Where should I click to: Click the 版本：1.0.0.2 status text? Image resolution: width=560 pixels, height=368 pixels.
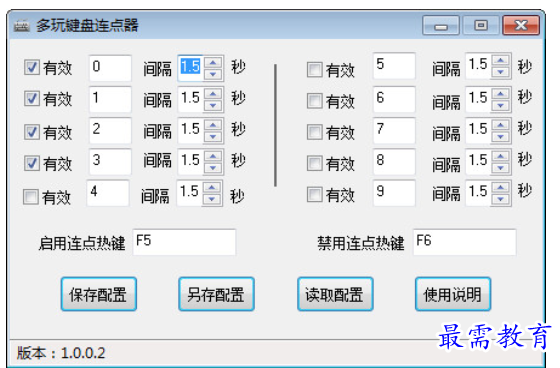[x=61, y=353]
